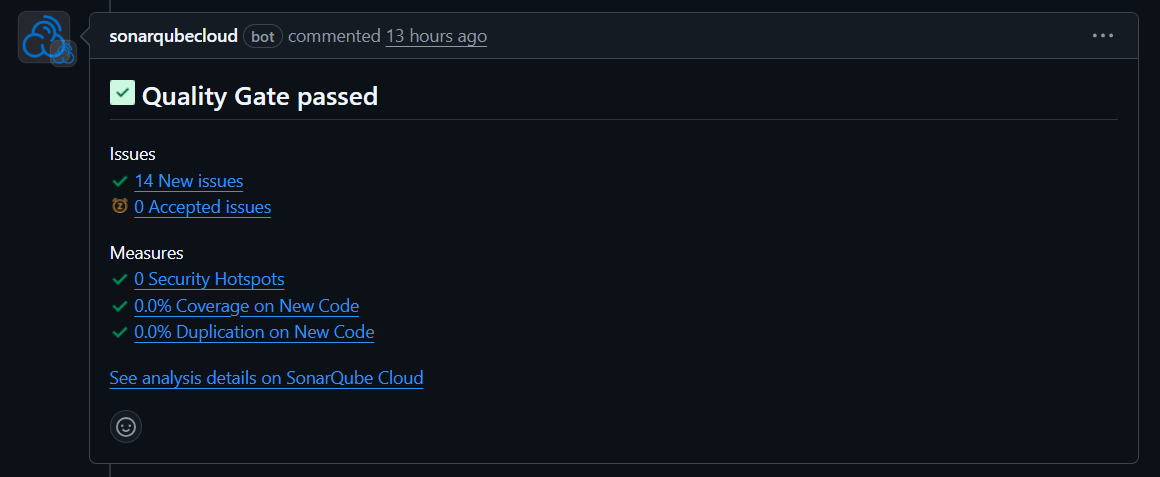Click the '13 hours ago' timestamp link
This screenshot has width=1160, height=477.
tap(436, 36)
